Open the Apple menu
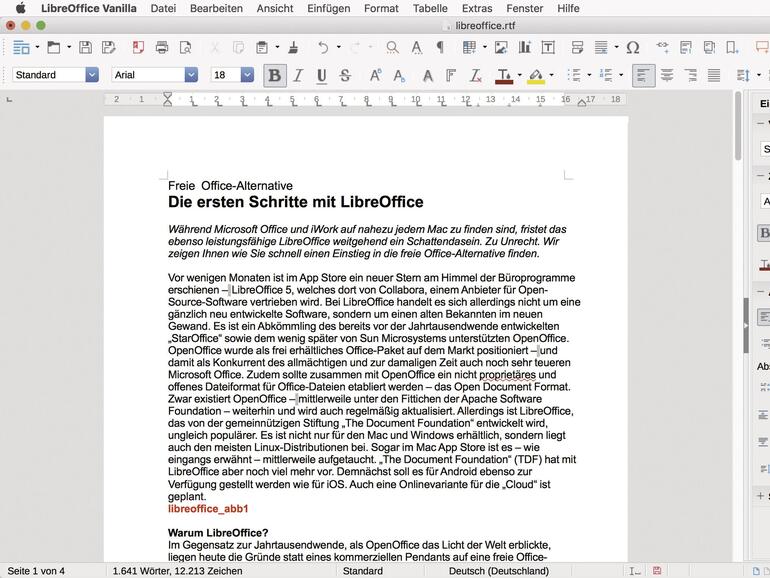Viewport: 770px width, 578px height. point(20,8)
